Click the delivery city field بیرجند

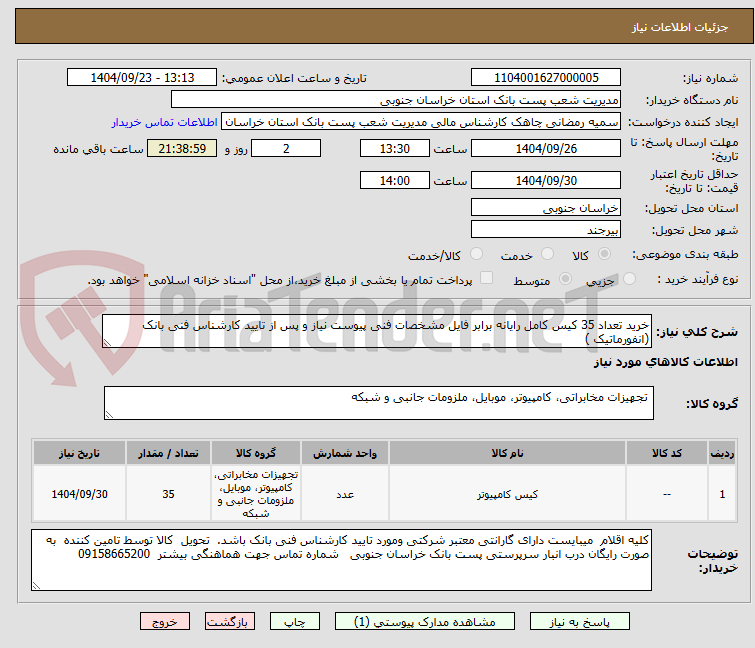click(x=546, y=229)
